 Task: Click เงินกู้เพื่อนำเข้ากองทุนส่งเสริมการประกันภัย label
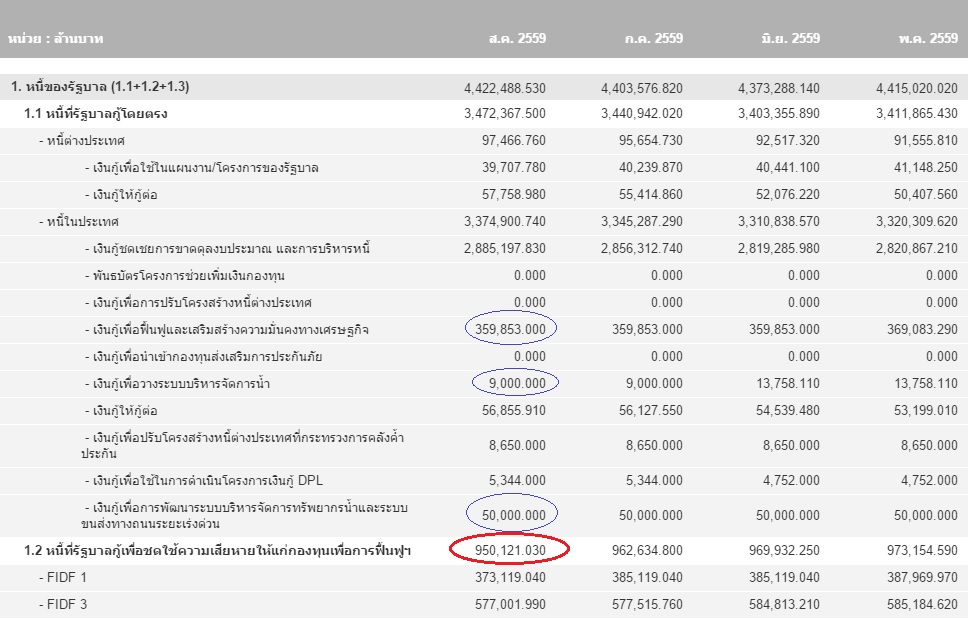(x=203, y=357)
